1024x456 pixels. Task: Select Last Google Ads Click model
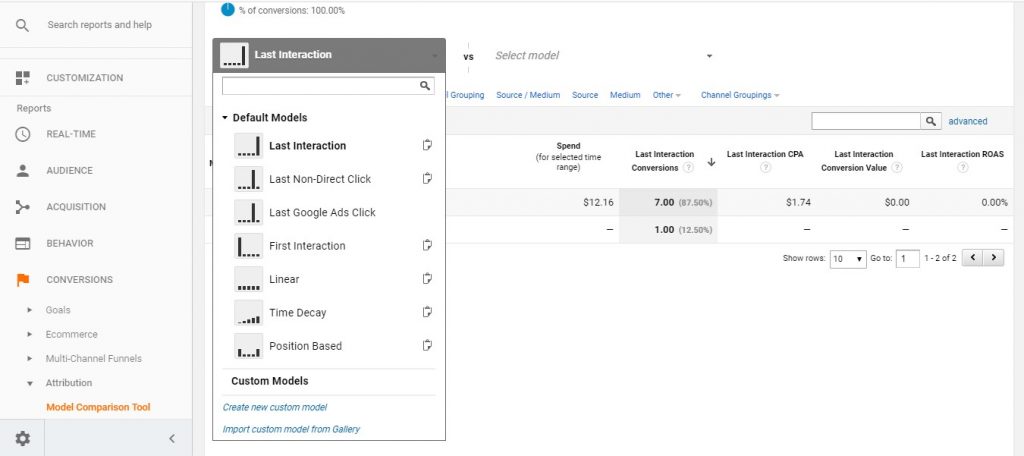click(323, 212)
